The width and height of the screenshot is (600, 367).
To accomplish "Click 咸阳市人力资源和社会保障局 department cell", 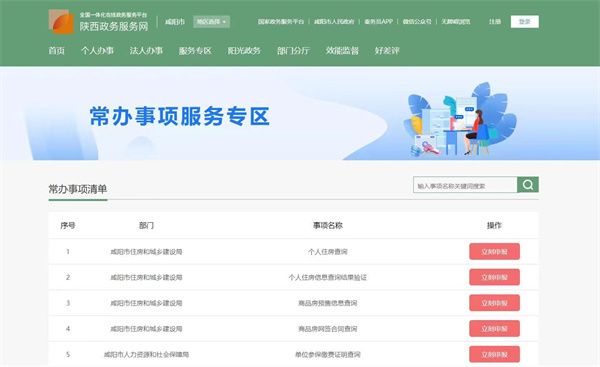I will point(146,354).
